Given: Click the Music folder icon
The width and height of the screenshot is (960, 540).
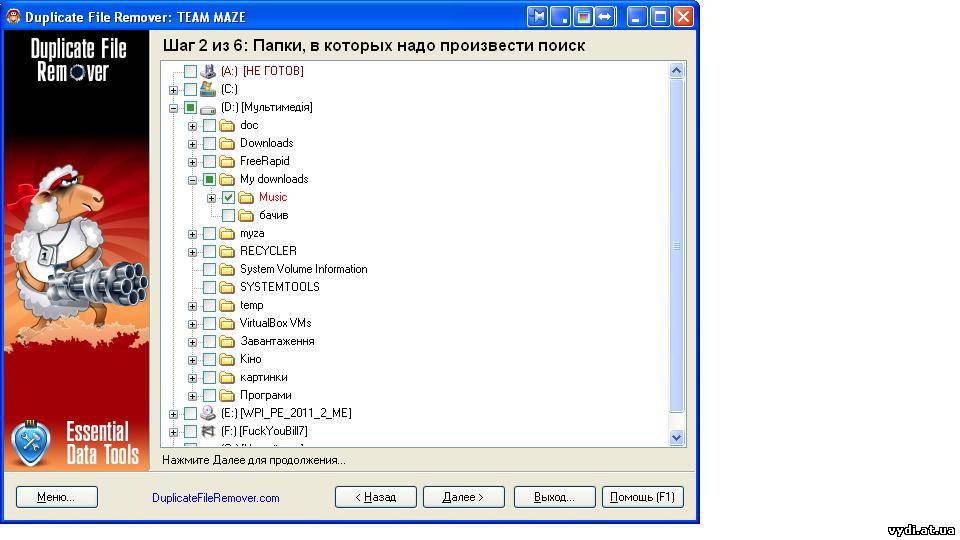Looking at the screenshot, I should tap(246, 198).
